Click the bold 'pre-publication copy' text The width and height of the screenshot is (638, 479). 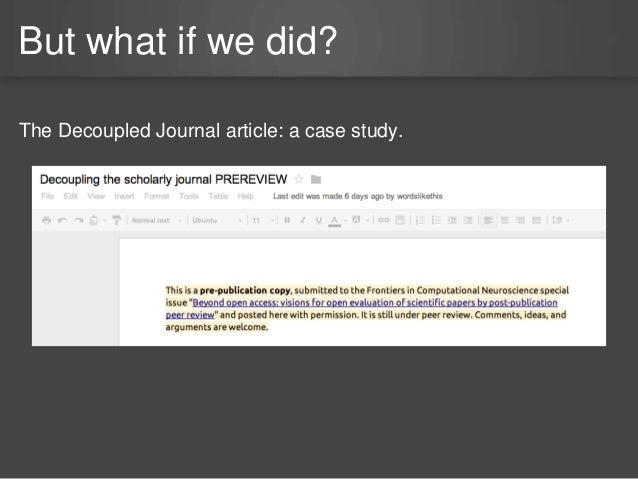[x=245, y=290]
